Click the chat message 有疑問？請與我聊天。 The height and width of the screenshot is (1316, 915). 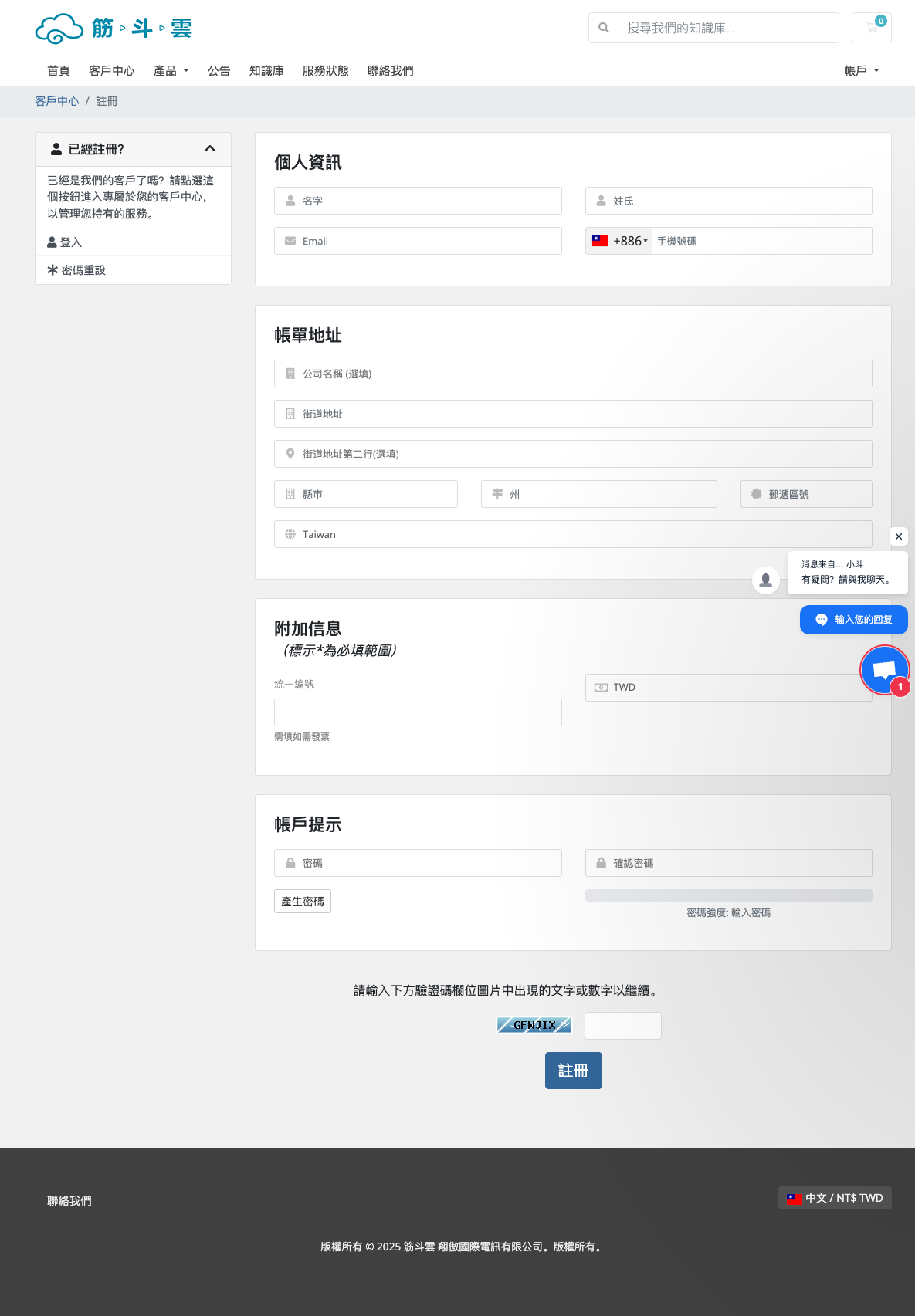[x=847, y=580]
